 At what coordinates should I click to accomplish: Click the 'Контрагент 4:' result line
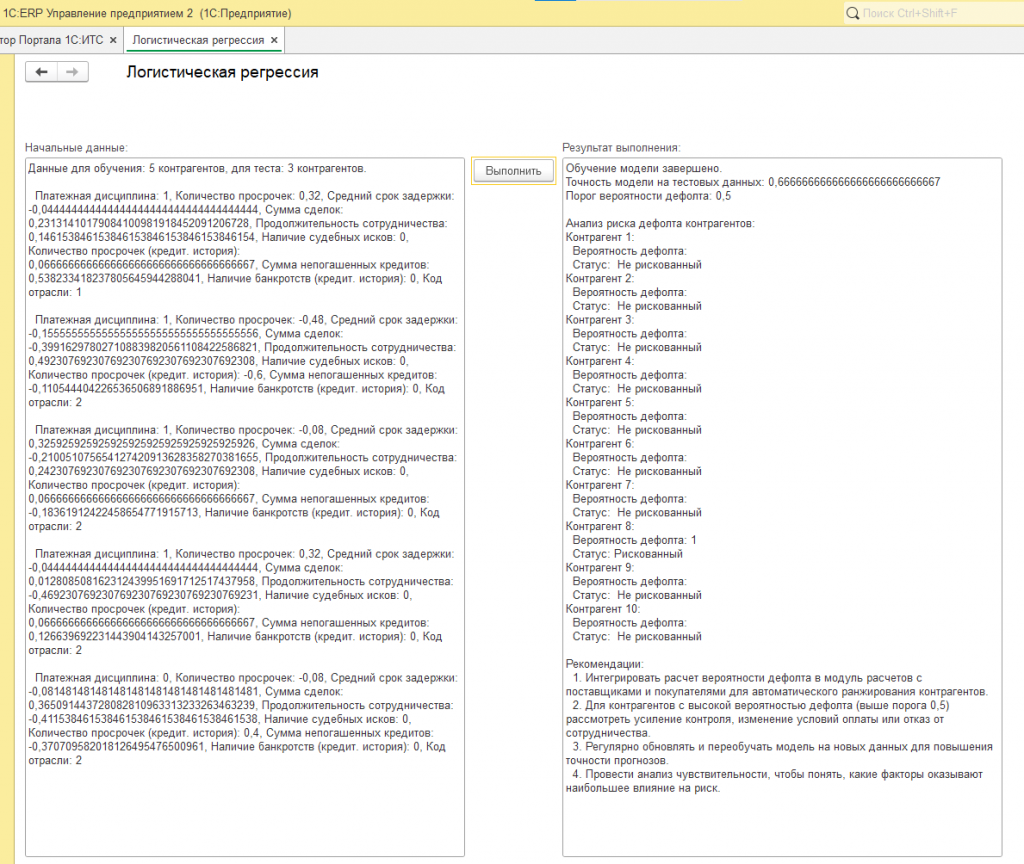600,361
